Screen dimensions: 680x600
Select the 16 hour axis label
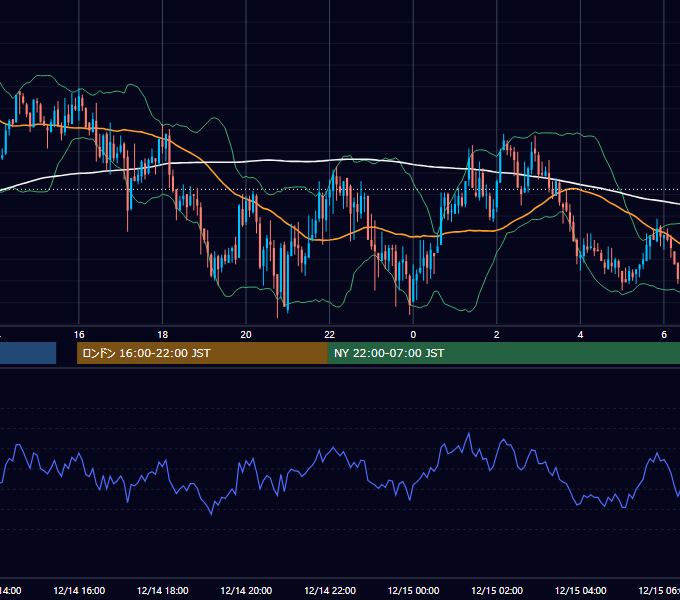coord(79,335)
